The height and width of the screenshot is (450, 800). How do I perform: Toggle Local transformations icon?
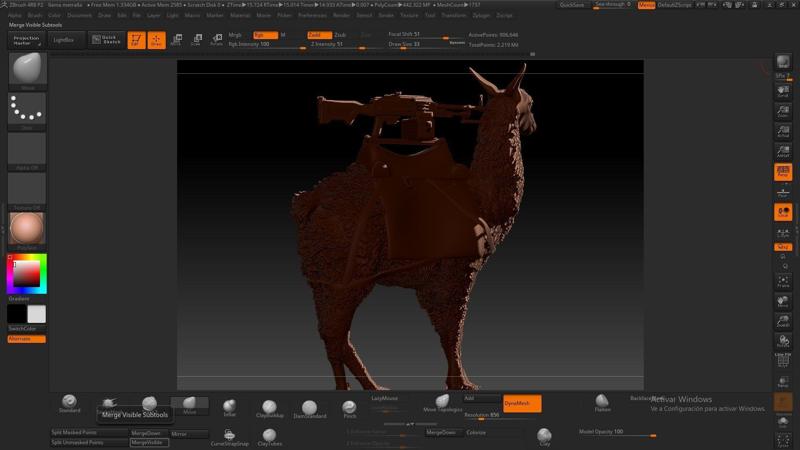[783, 212]
